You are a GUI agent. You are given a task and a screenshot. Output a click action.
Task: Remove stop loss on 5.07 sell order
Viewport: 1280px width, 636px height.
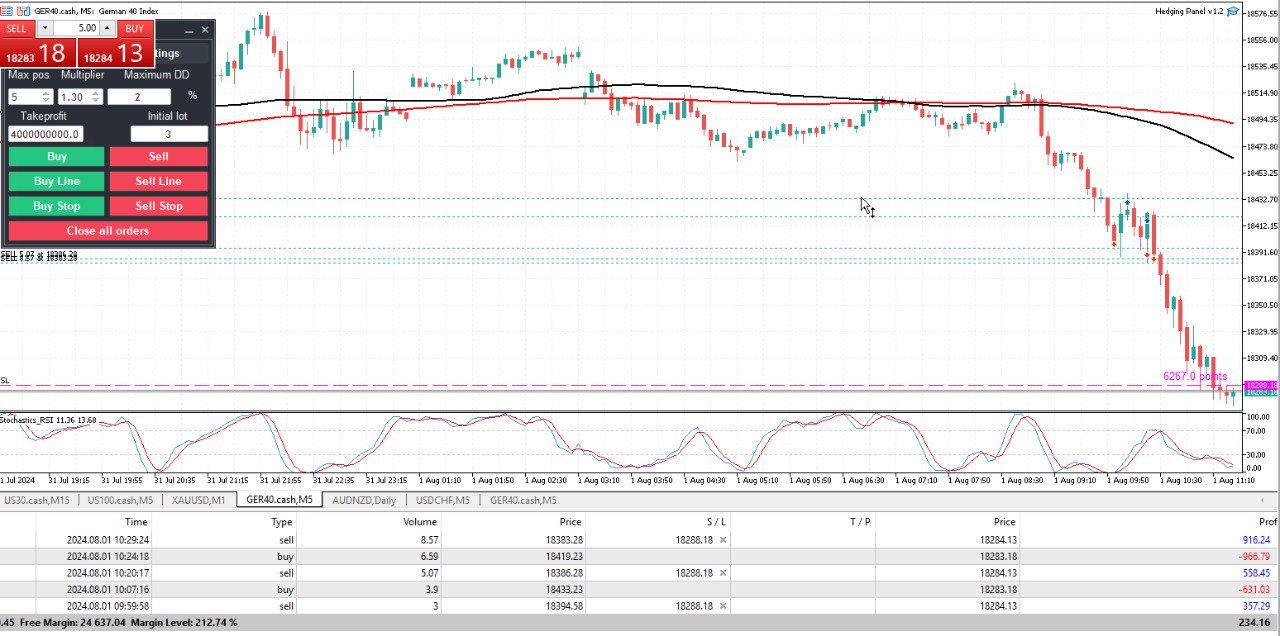click(x=723, y=573)
